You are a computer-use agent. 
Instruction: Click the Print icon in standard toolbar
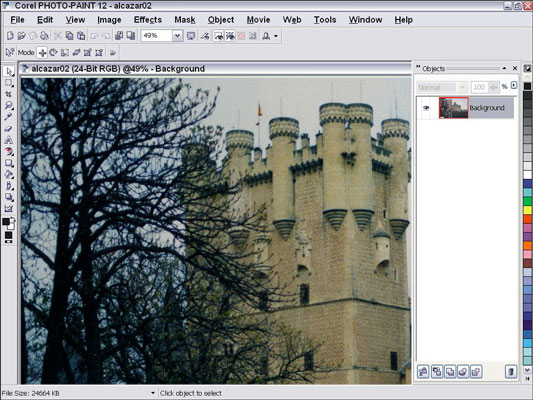point(44,35)
